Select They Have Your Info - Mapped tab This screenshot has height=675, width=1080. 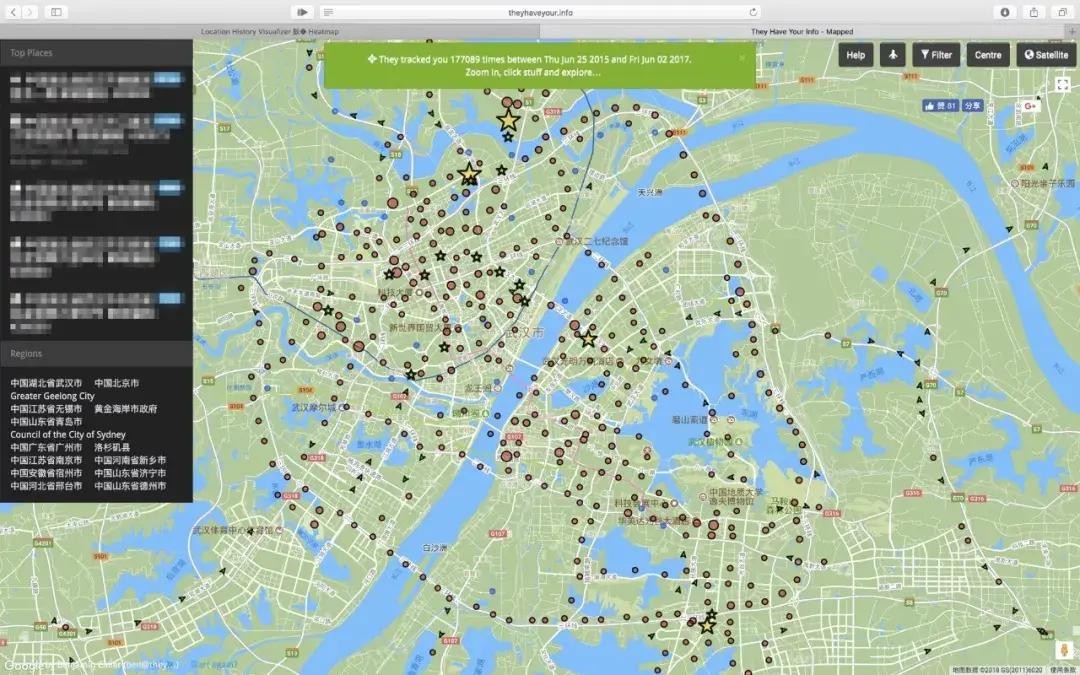(802, 31)
